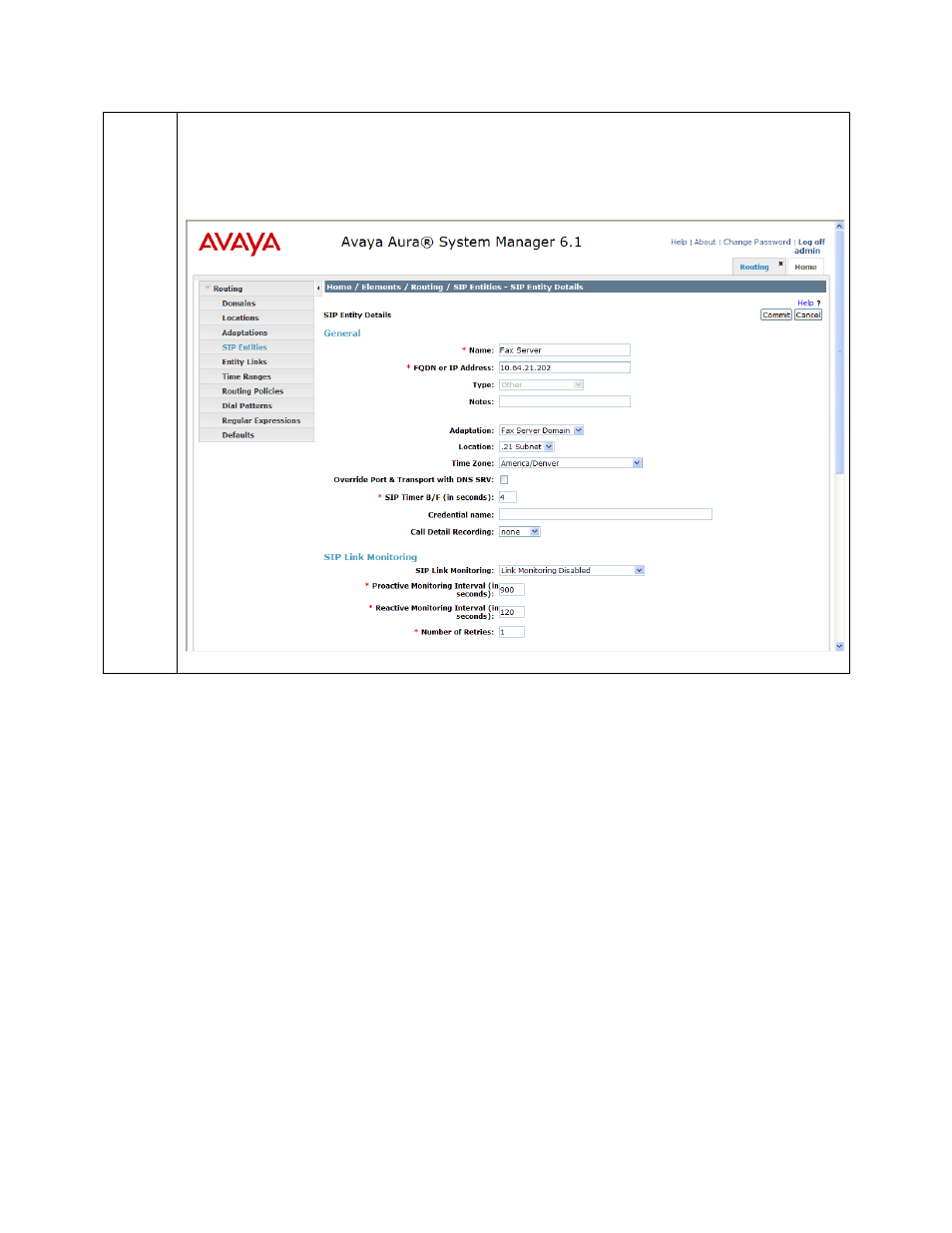The image size is (952, 1233).
Task: Open the Help ? link above Commit
Action: click(808, 303)
